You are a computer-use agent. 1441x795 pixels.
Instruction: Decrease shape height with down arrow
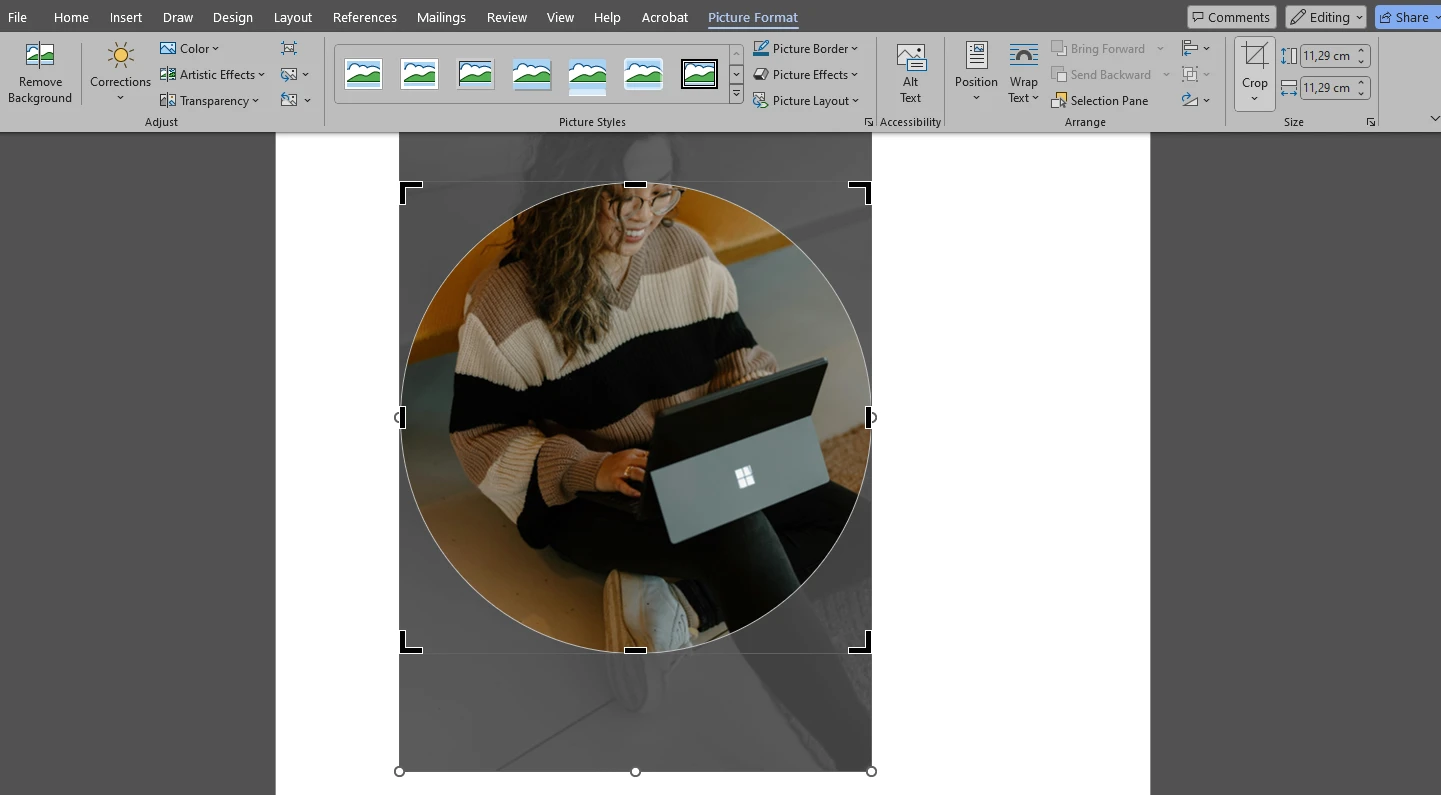click(1362, 62)
